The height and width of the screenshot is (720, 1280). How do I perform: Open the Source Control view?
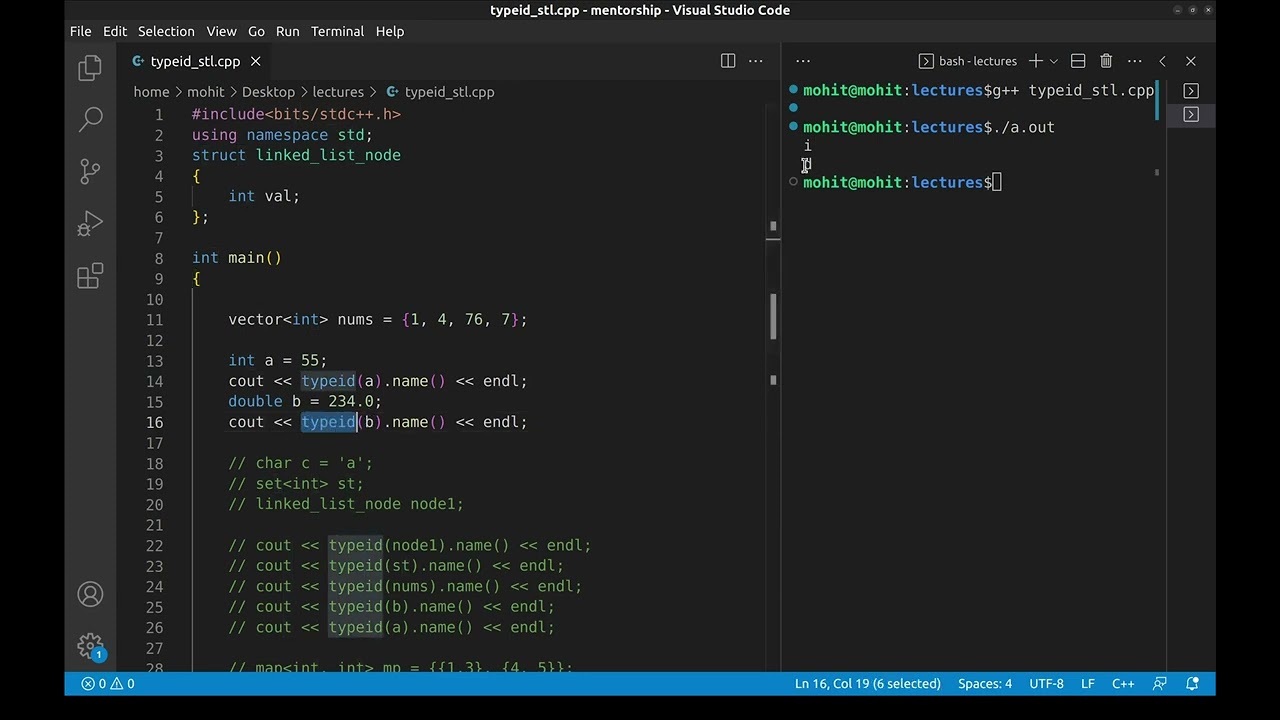pyautogui.click(x=90, y=172)
